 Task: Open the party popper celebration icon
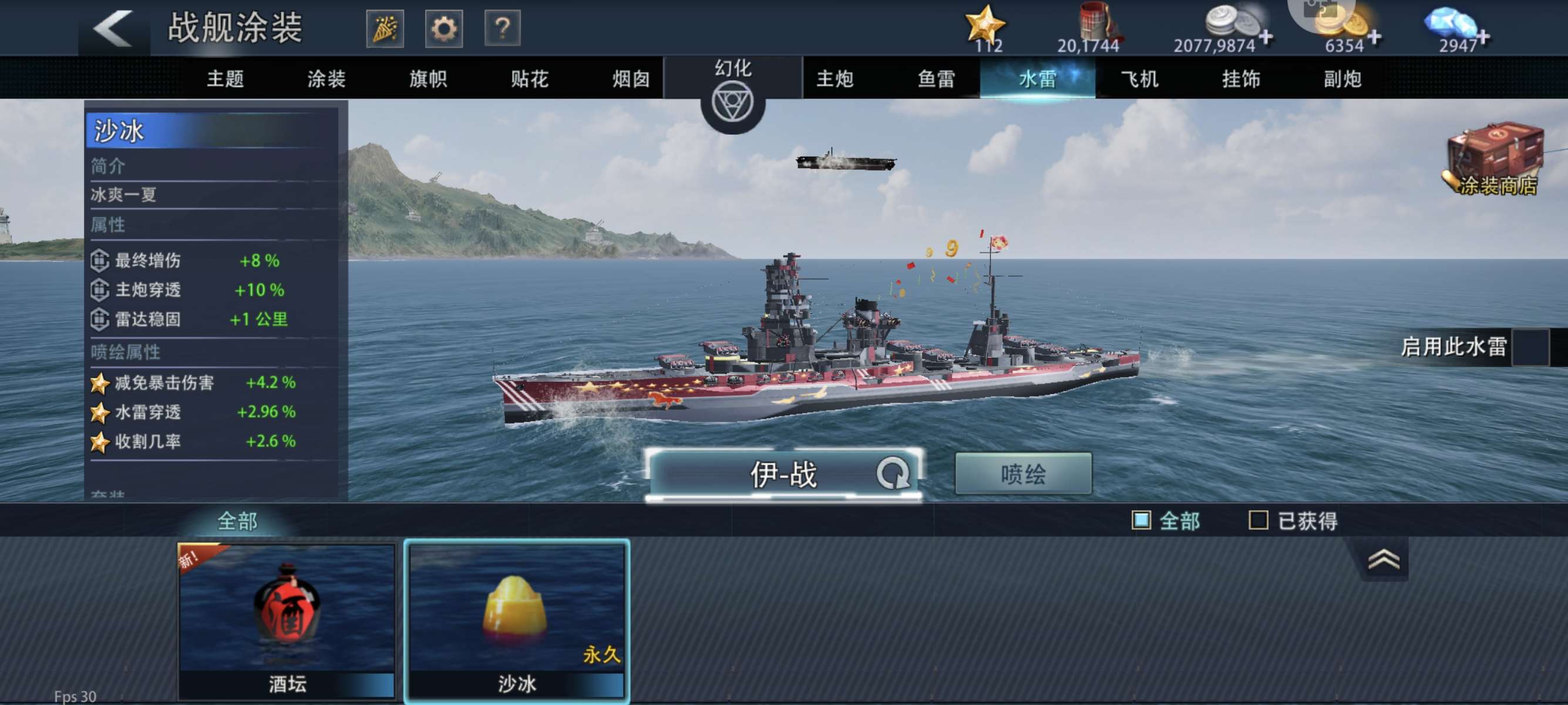tap(385, 29)
